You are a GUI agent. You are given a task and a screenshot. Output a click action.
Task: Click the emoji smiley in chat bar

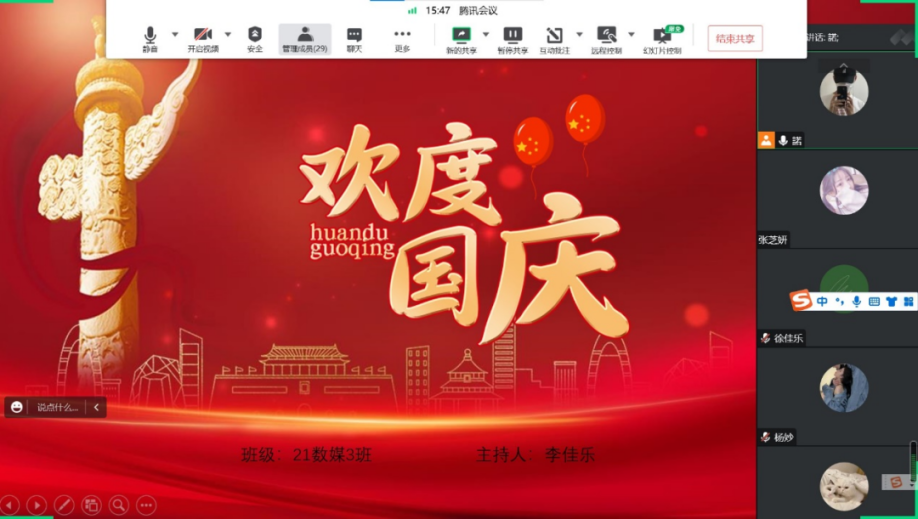tap(18, 407)
